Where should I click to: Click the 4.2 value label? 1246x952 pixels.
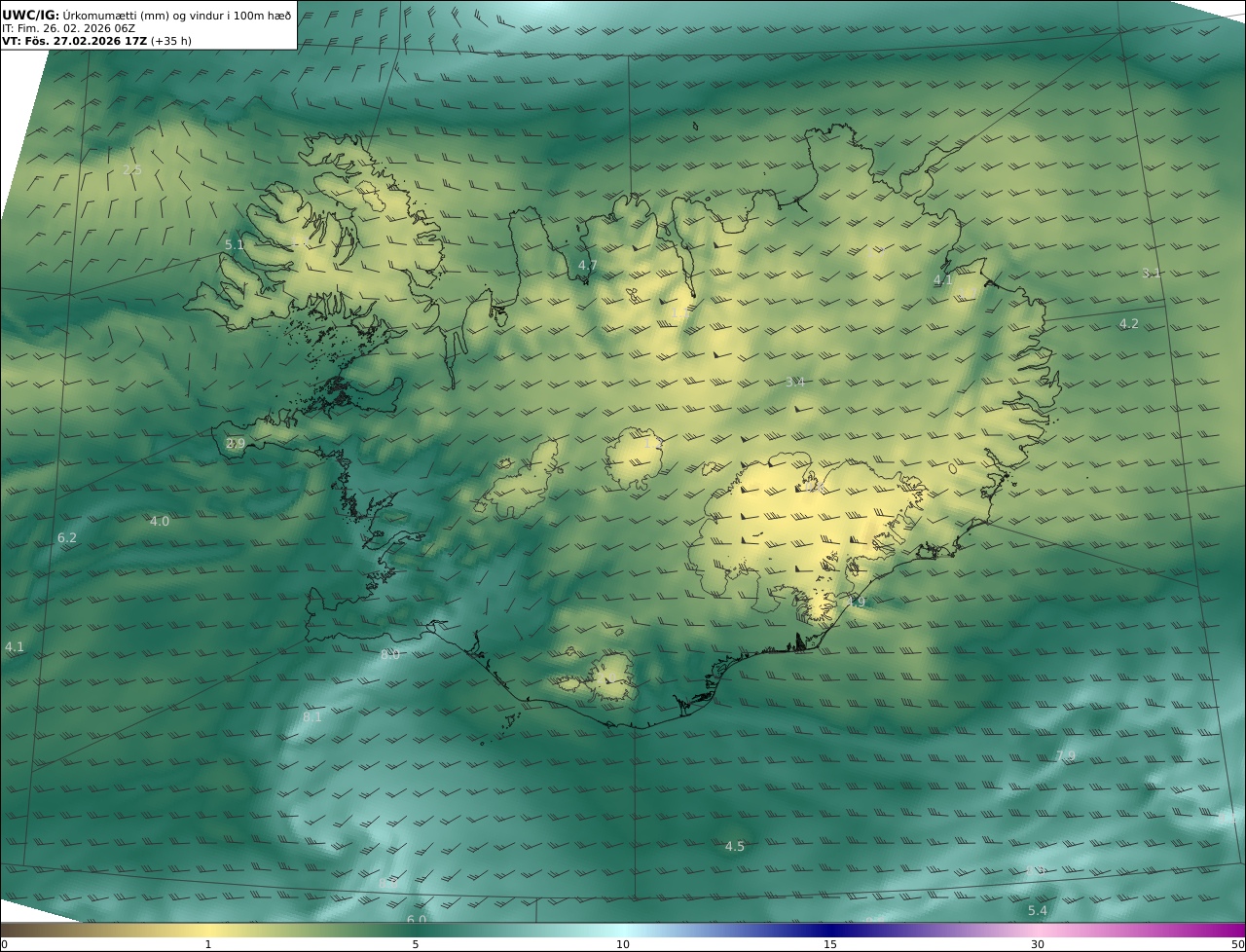1128,324
